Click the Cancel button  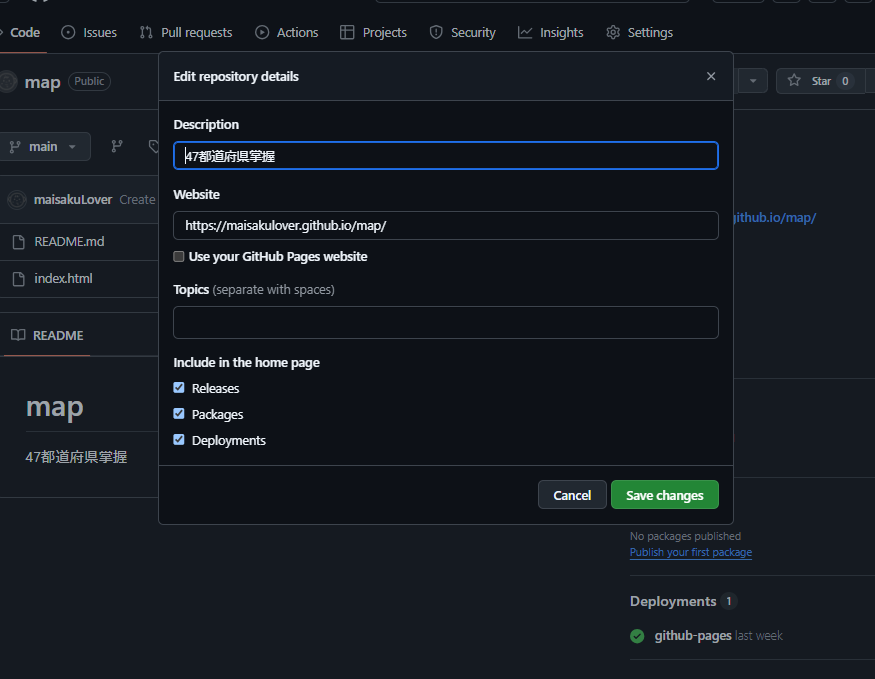pyautogui.click(x=572, y=495)
